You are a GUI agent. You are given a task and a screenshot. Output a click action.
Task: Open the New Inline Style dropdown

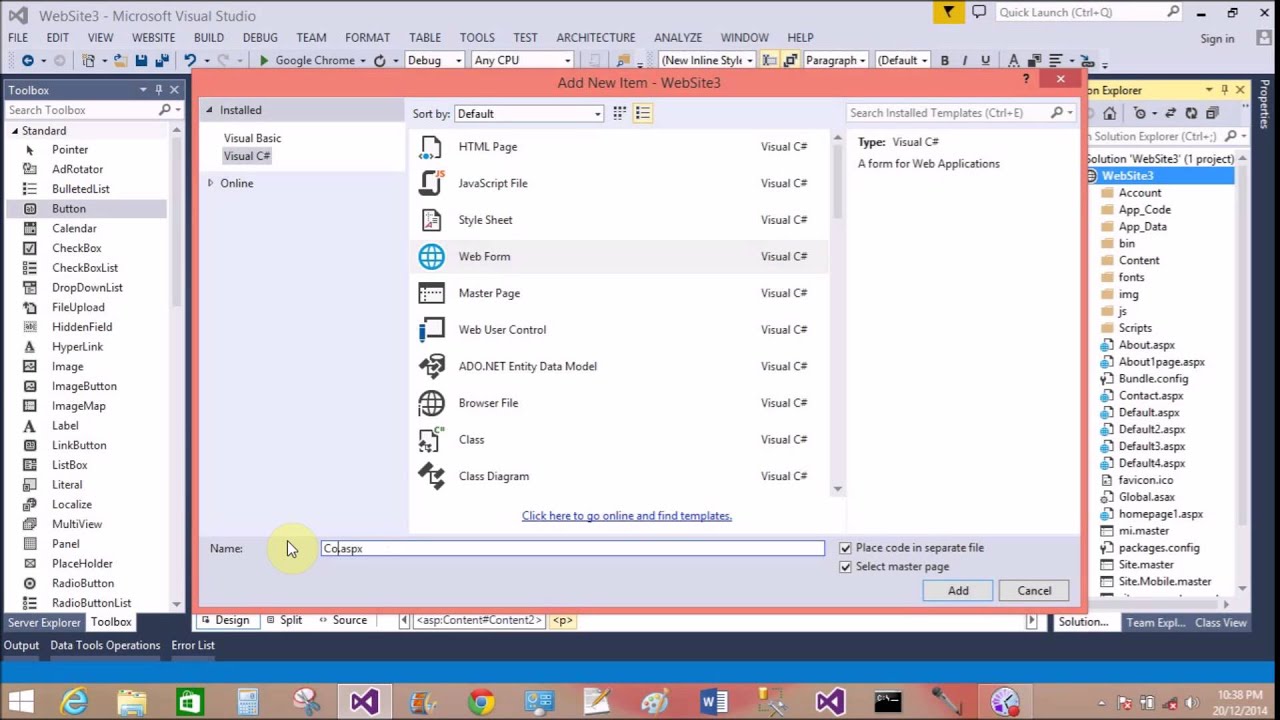pos(706,60)
